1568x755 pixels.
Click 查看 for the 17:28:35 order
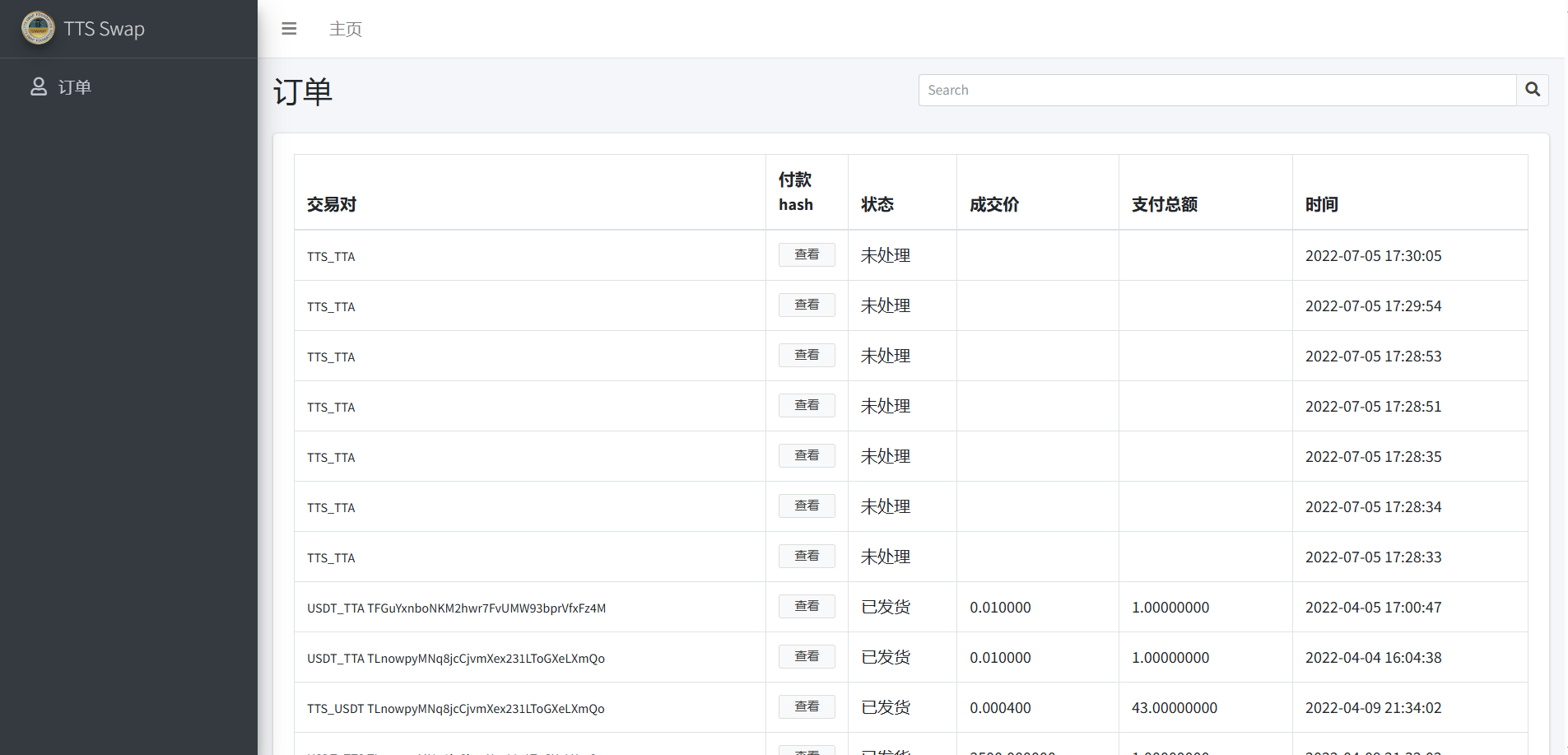click(807, 456)
